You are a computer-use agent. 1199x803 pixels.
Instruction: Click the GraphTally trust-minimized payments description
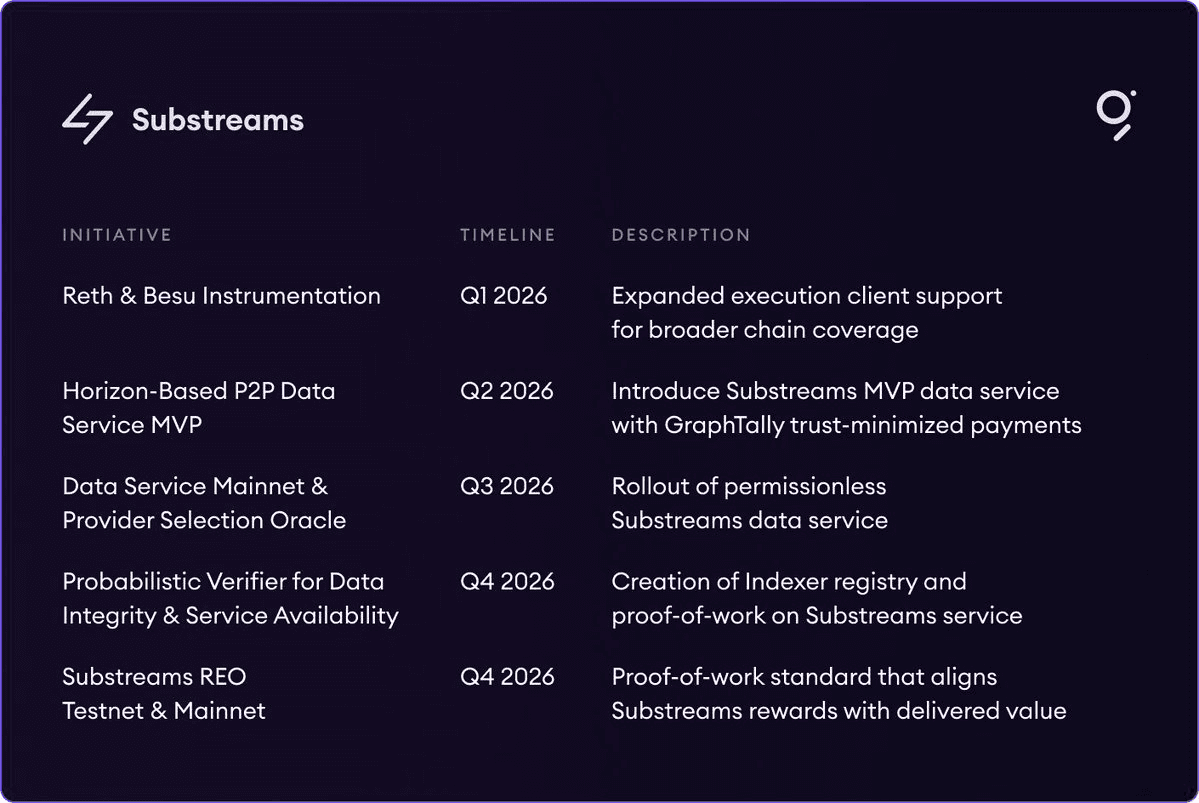pyautogui.click(x=846, y=408)
